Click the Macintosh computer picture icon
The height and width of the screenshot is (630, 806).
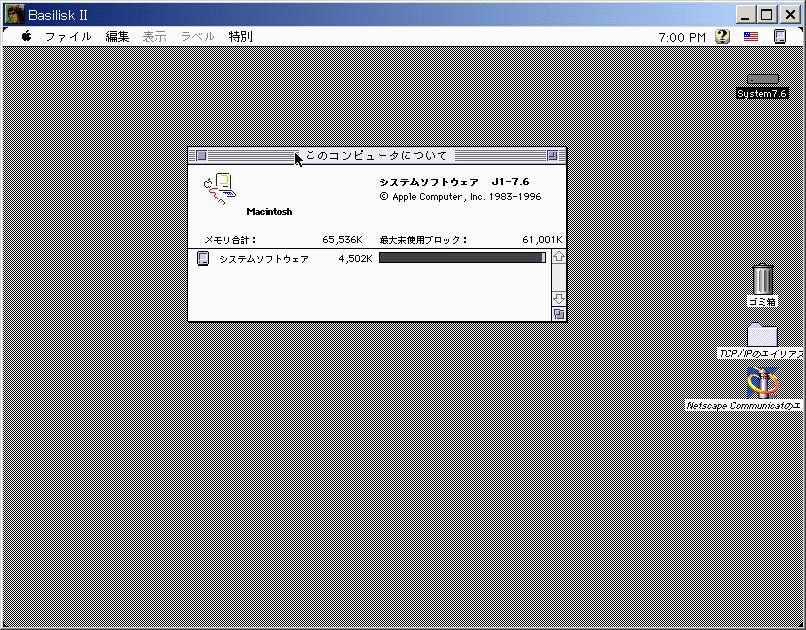click(220, 189)
